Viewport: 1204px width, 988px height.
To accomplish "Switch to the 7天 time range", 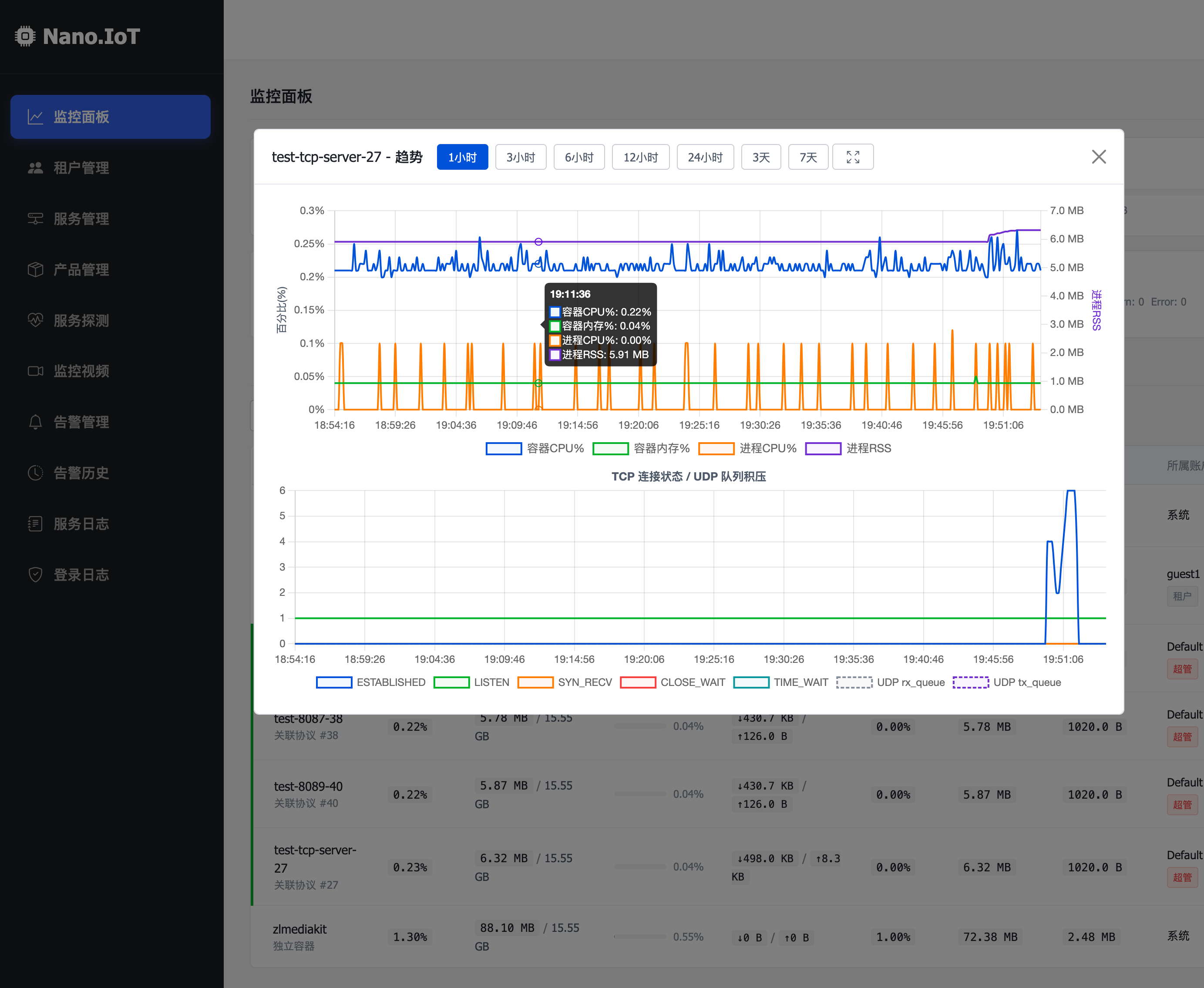I will tap(808, 157).
